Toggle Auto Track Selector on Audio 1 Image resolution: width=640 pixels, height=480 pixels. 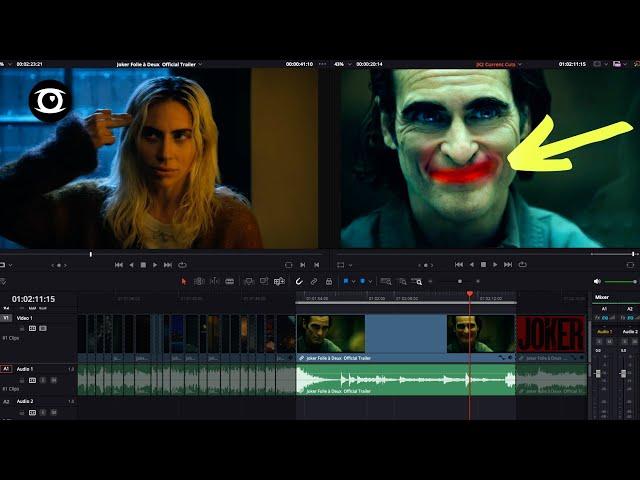coord(32,380)
